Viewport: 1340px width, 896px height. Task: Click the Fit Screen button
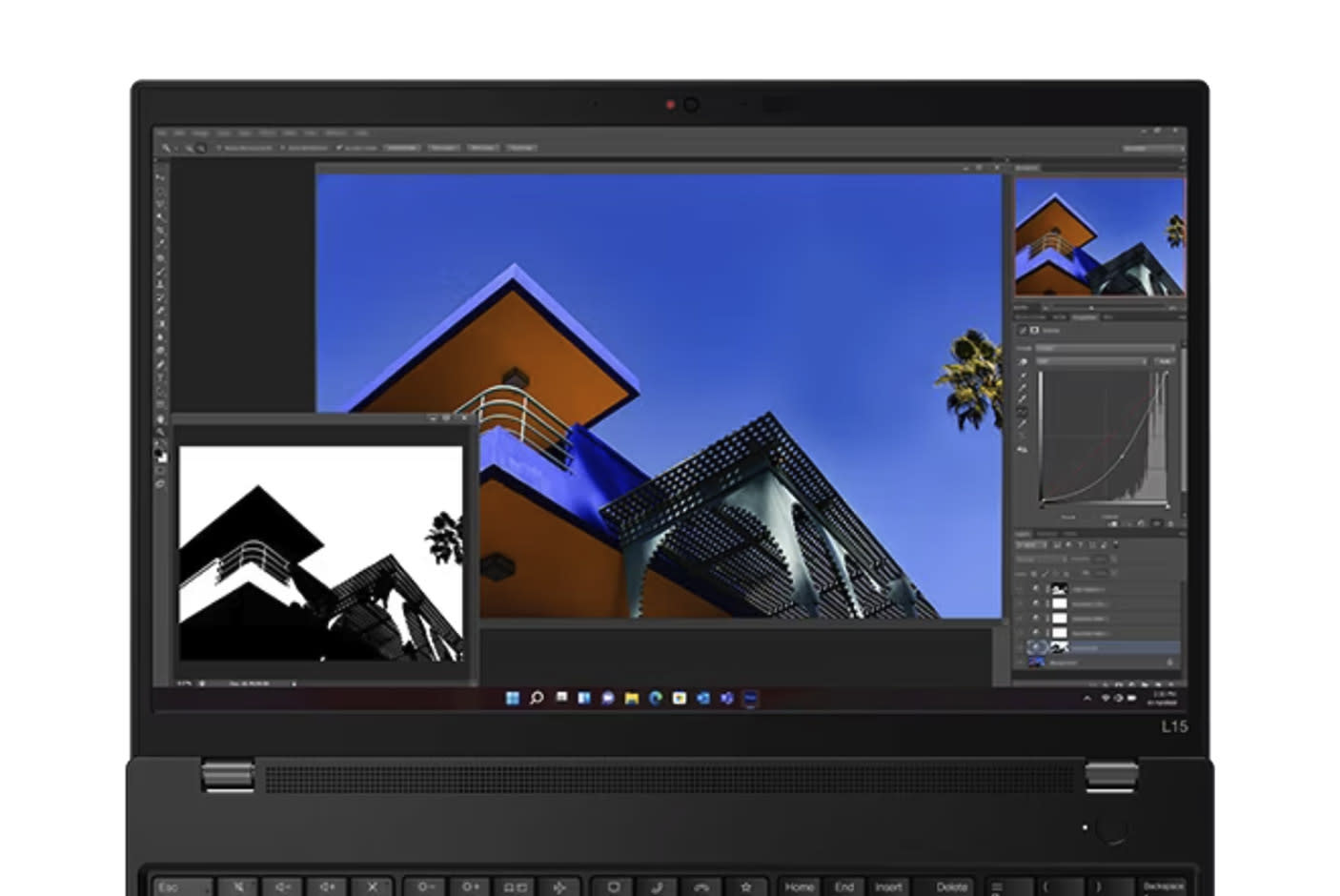pyautogui.click(x=442, y=148)
